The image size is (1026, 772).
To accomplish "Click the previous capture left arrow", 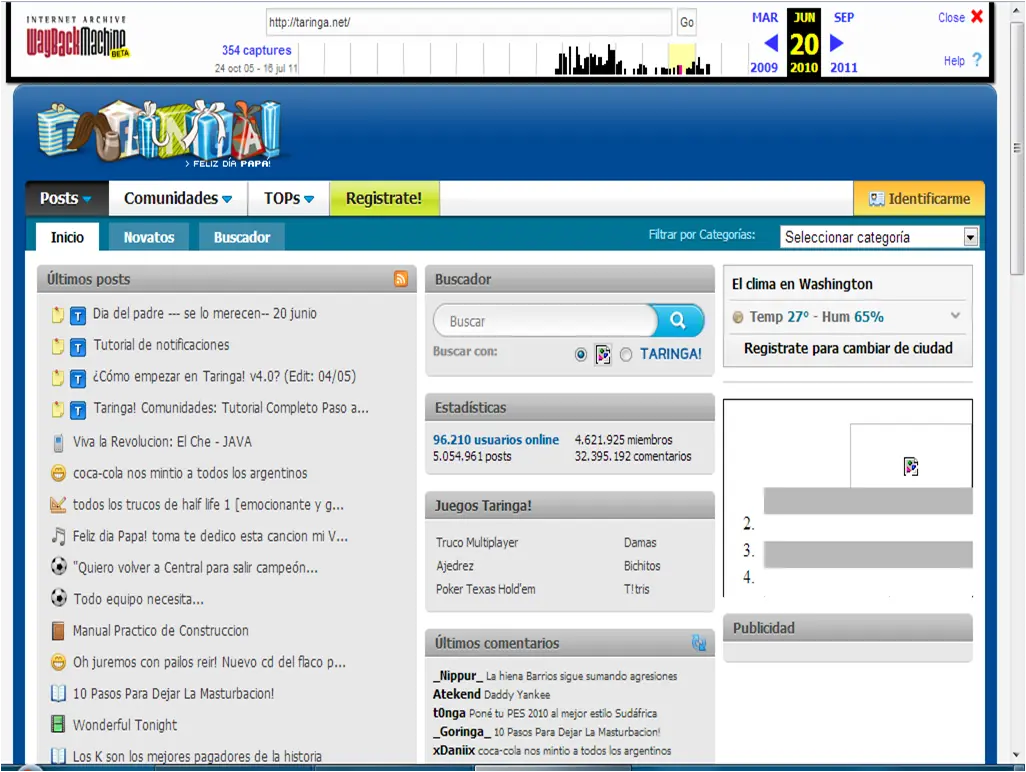I will (771, 43).
